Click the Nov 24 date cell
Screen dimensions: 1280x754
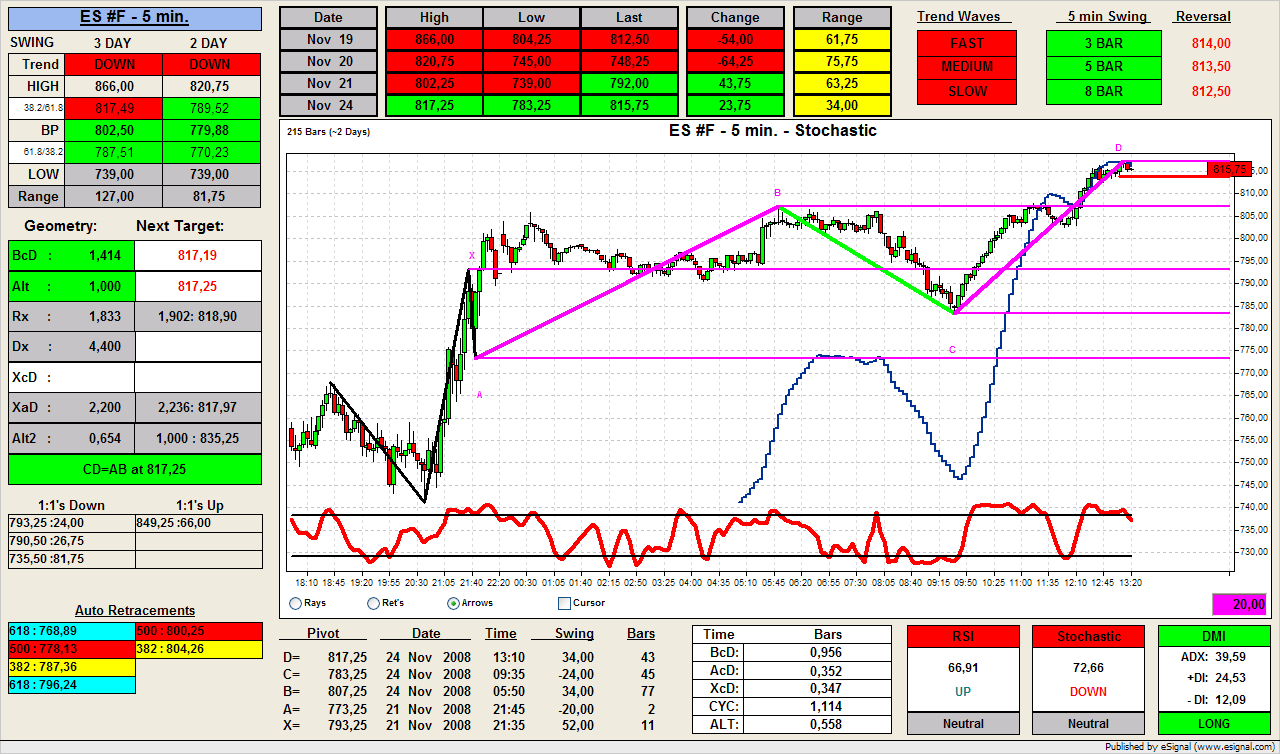328,105
